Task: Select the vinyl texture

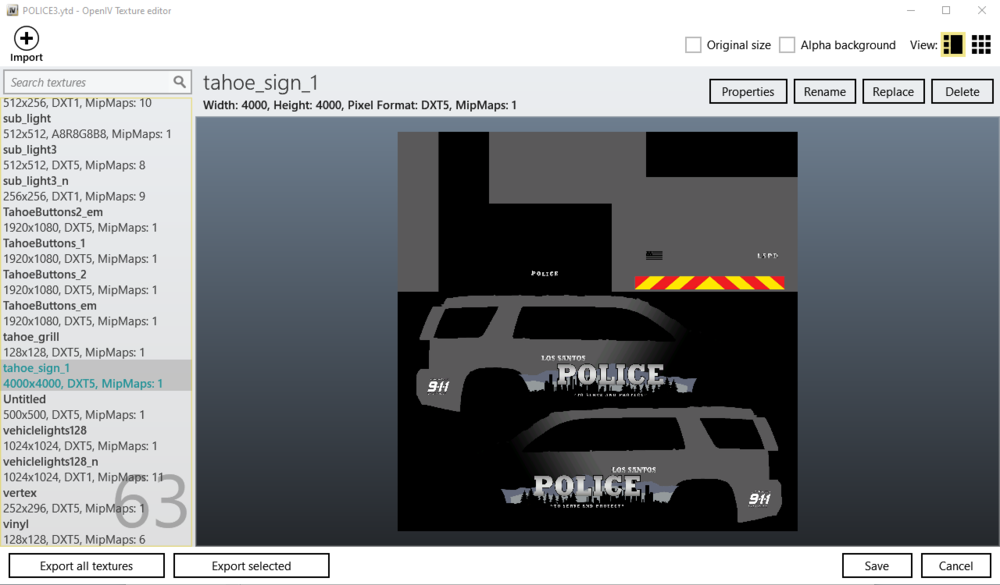Action: (x=96, y=531)
